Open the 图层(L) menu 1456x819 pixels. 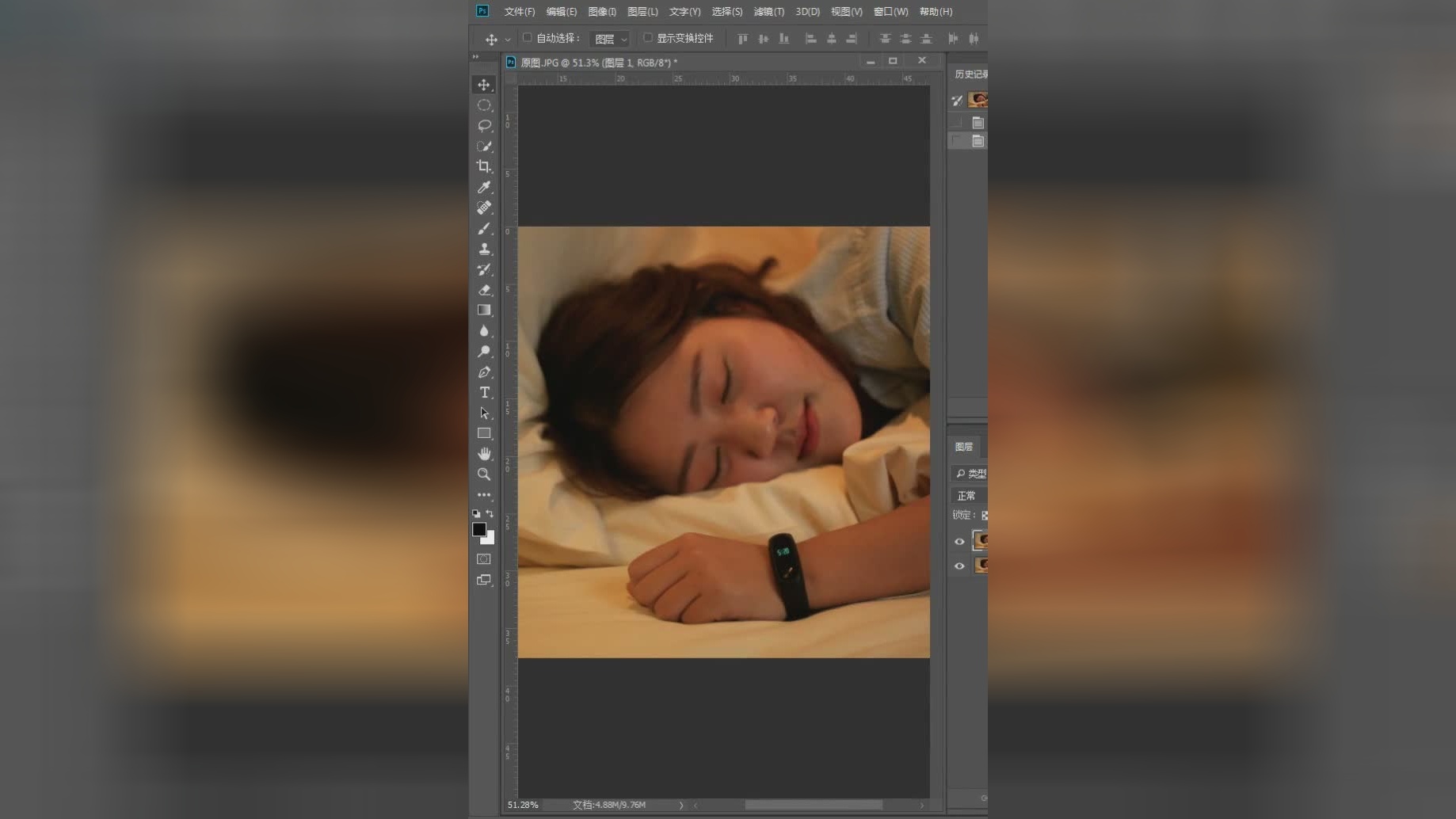pos(642,12)
